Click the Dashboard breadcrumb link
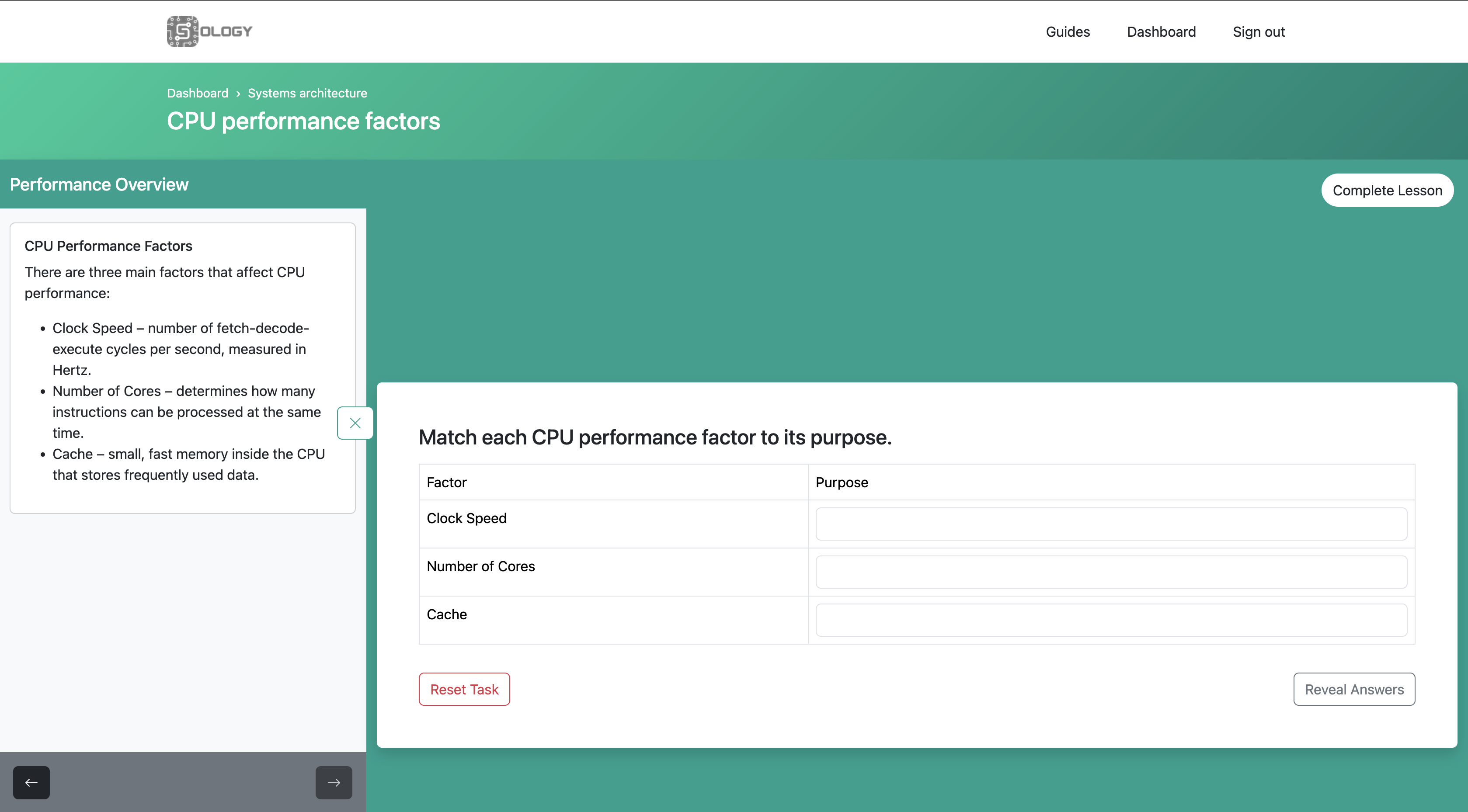Image resolution: width=1468 pixels, height=812 pixels. tap(197, 93)
